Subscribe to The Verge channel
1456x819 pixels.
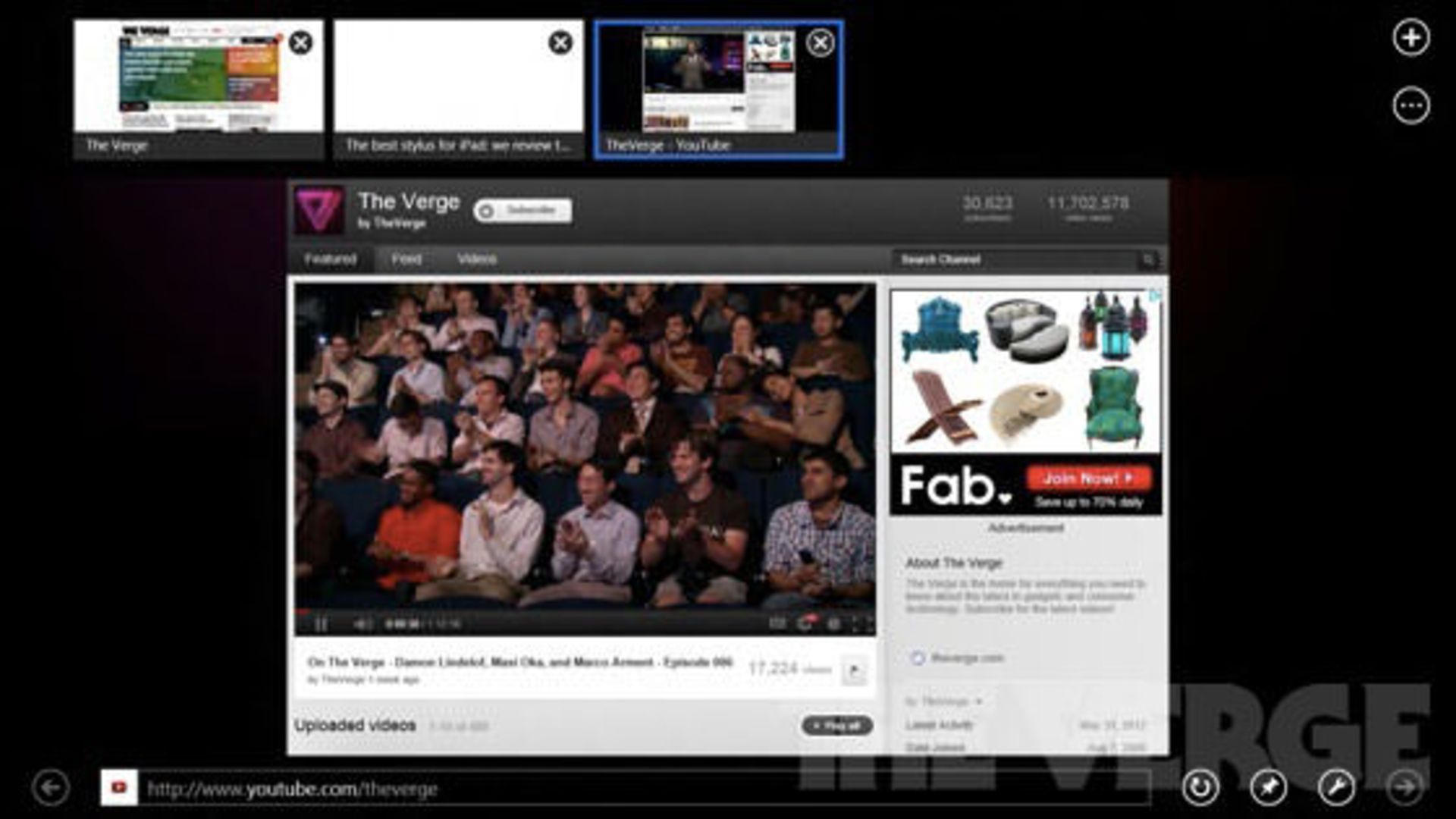[x=522, y=211]
